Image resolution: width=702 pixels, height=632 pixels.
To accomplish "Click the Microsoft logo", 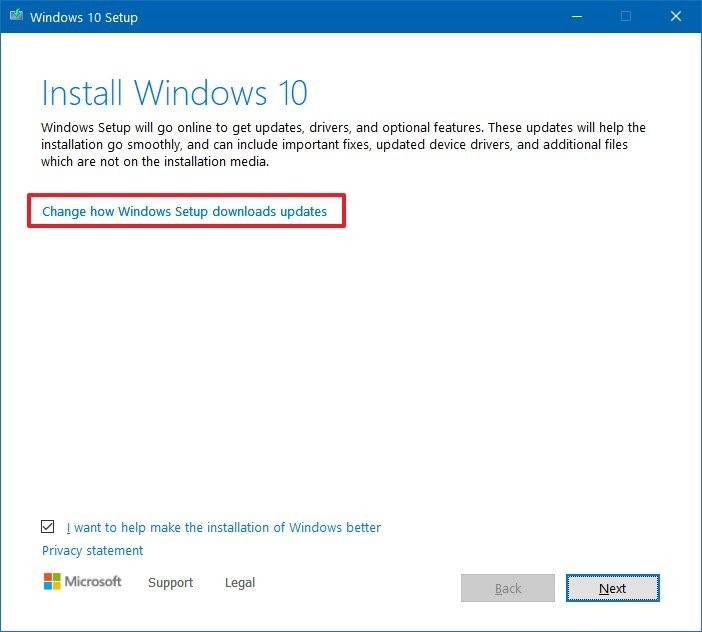I will tap(82, 581).
